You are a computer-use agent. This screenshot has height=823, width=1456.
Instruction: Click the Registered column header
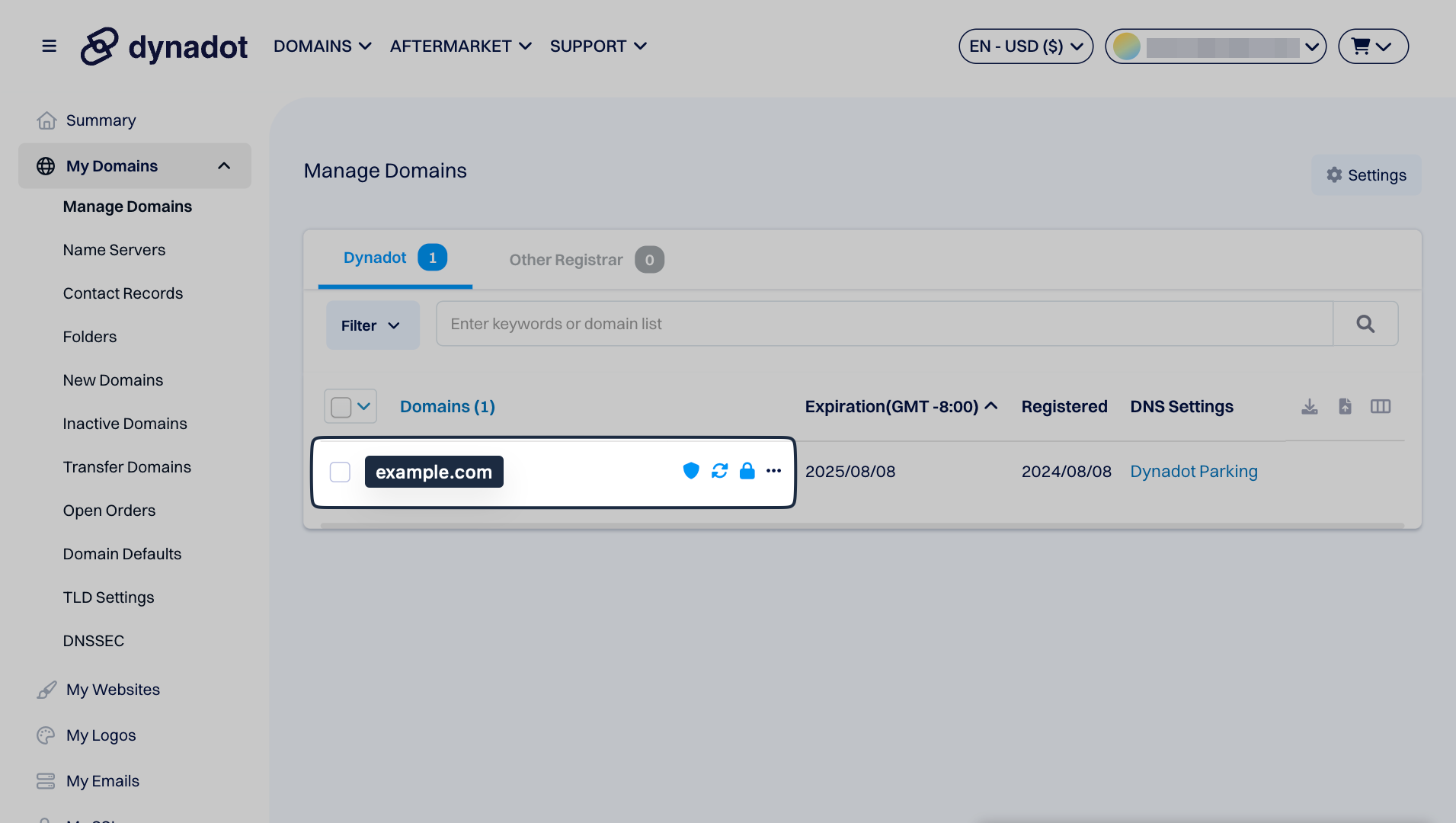click(x=1064, y=407)
